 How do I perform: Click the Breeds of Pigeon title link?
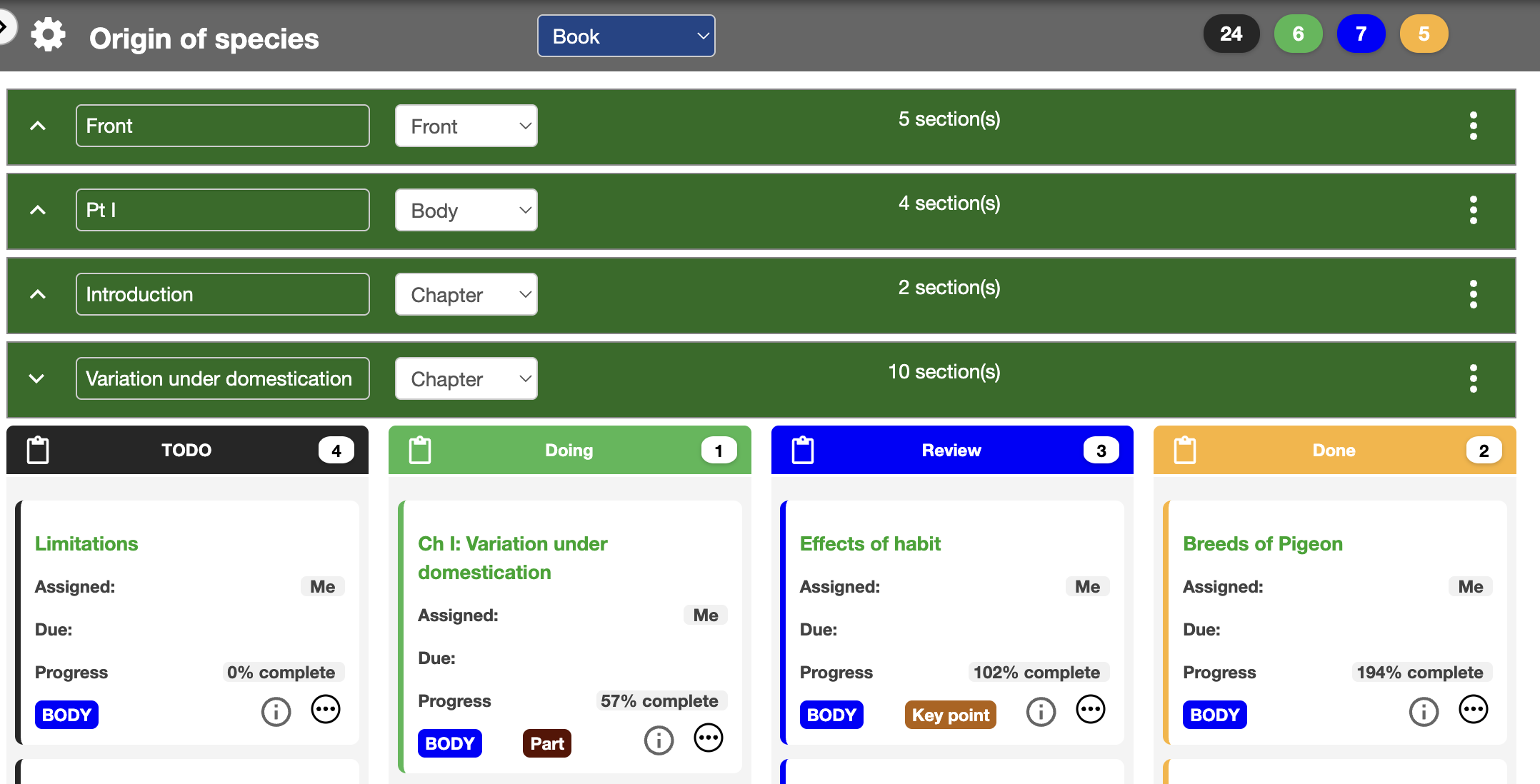[1262, 544]
